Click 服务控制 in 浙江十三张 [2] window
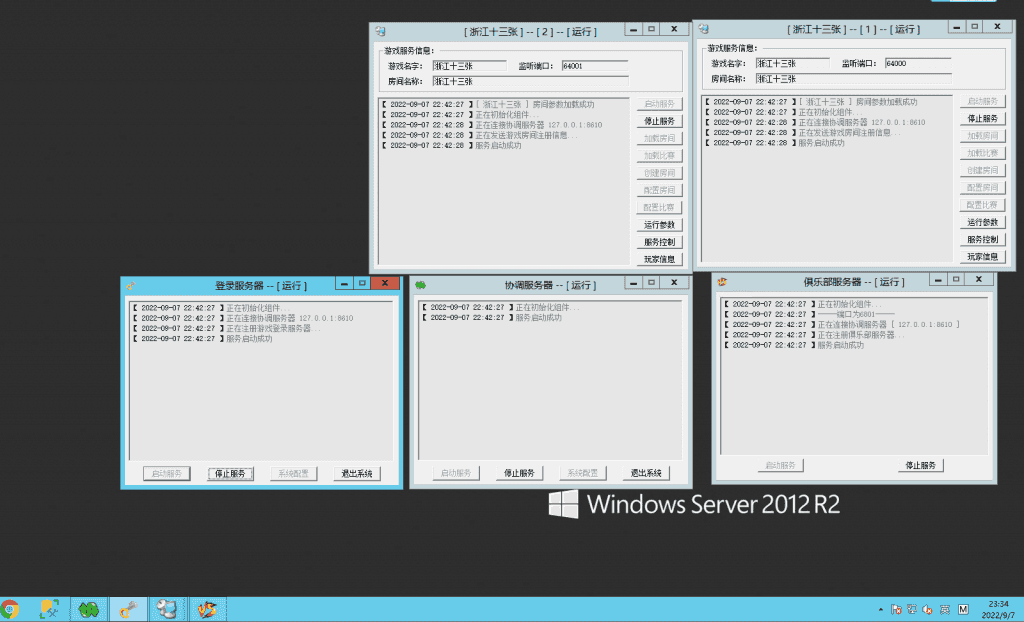1024x622 pixels. click(659, 242)
